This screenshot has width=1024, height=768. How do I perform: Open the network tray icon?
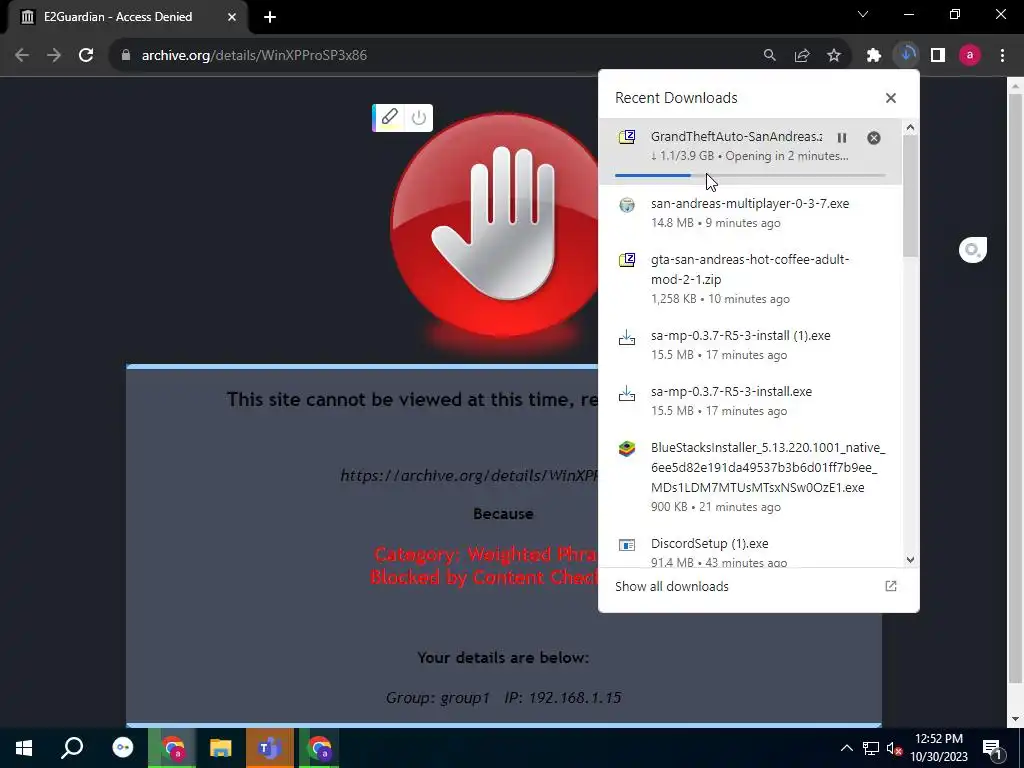pyautogui.click(x=871, y=748)
